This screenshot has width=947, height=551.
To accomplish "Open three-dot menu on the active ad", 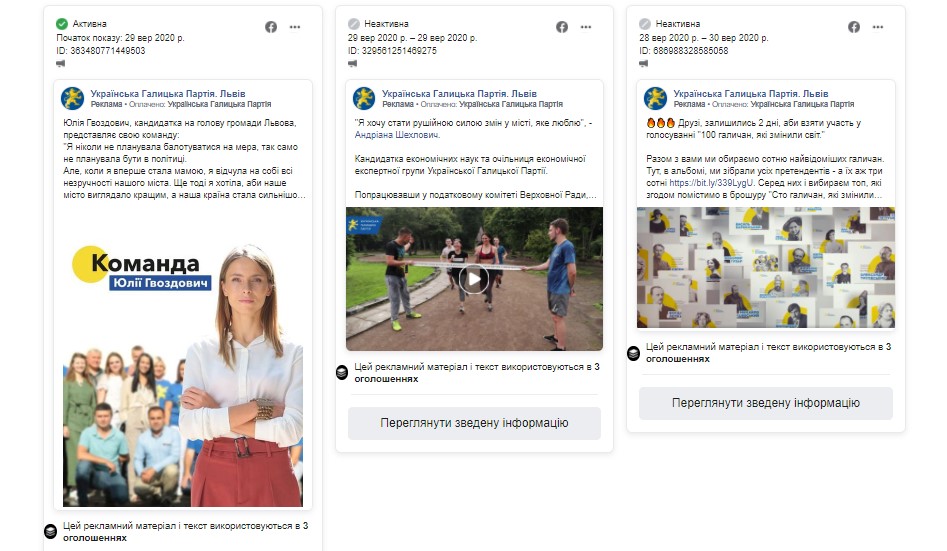I will [295, 27].
